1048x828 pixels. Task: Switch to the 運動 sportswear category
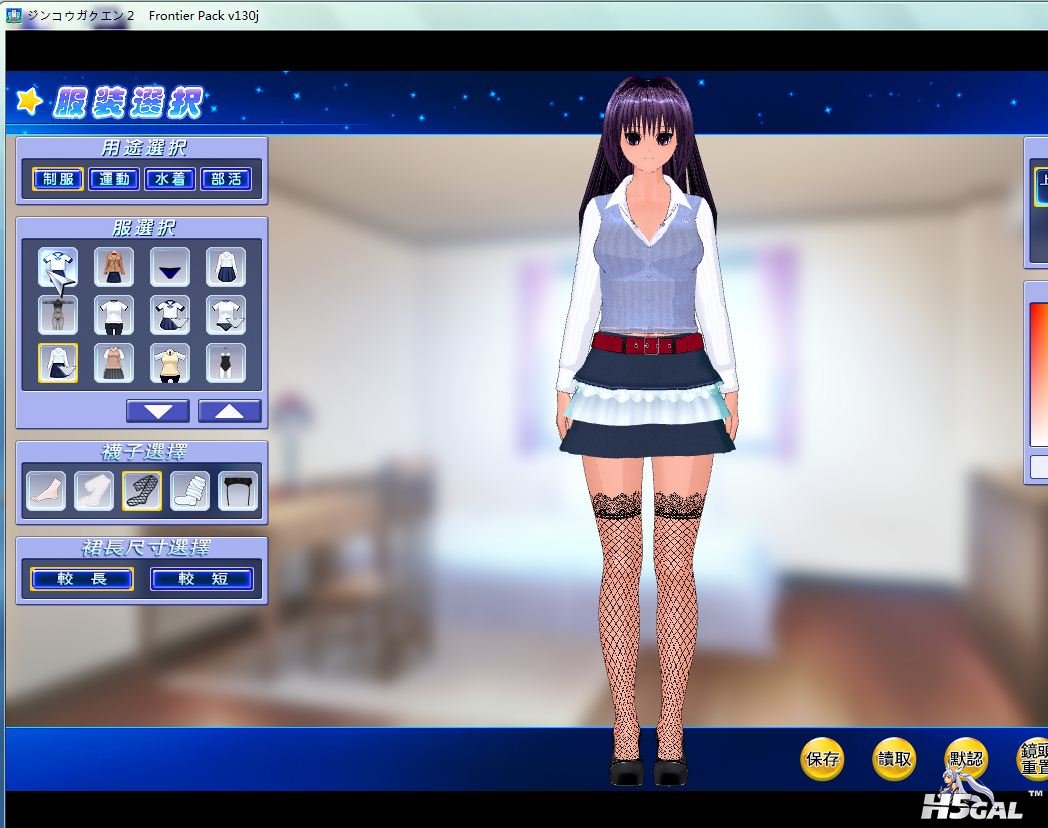pyautogui.click(x=114, y=178)
